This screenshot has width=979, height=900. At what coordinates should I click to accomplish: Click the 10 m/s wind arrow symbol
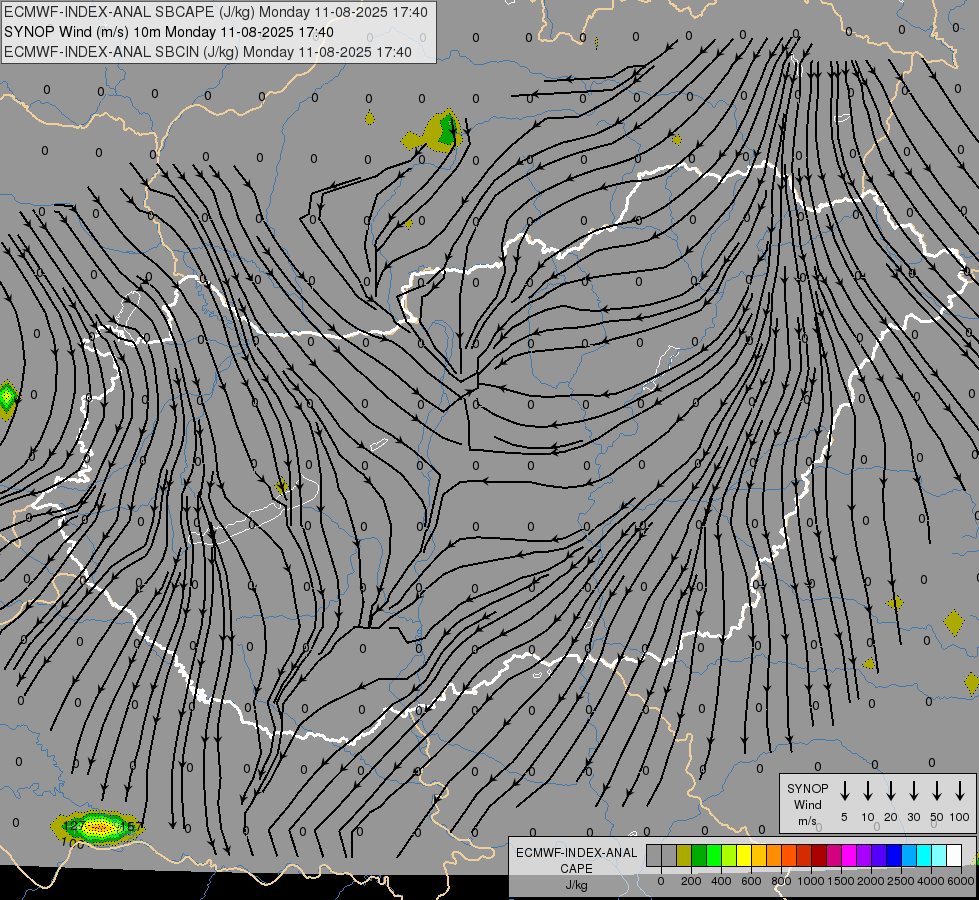867,791
